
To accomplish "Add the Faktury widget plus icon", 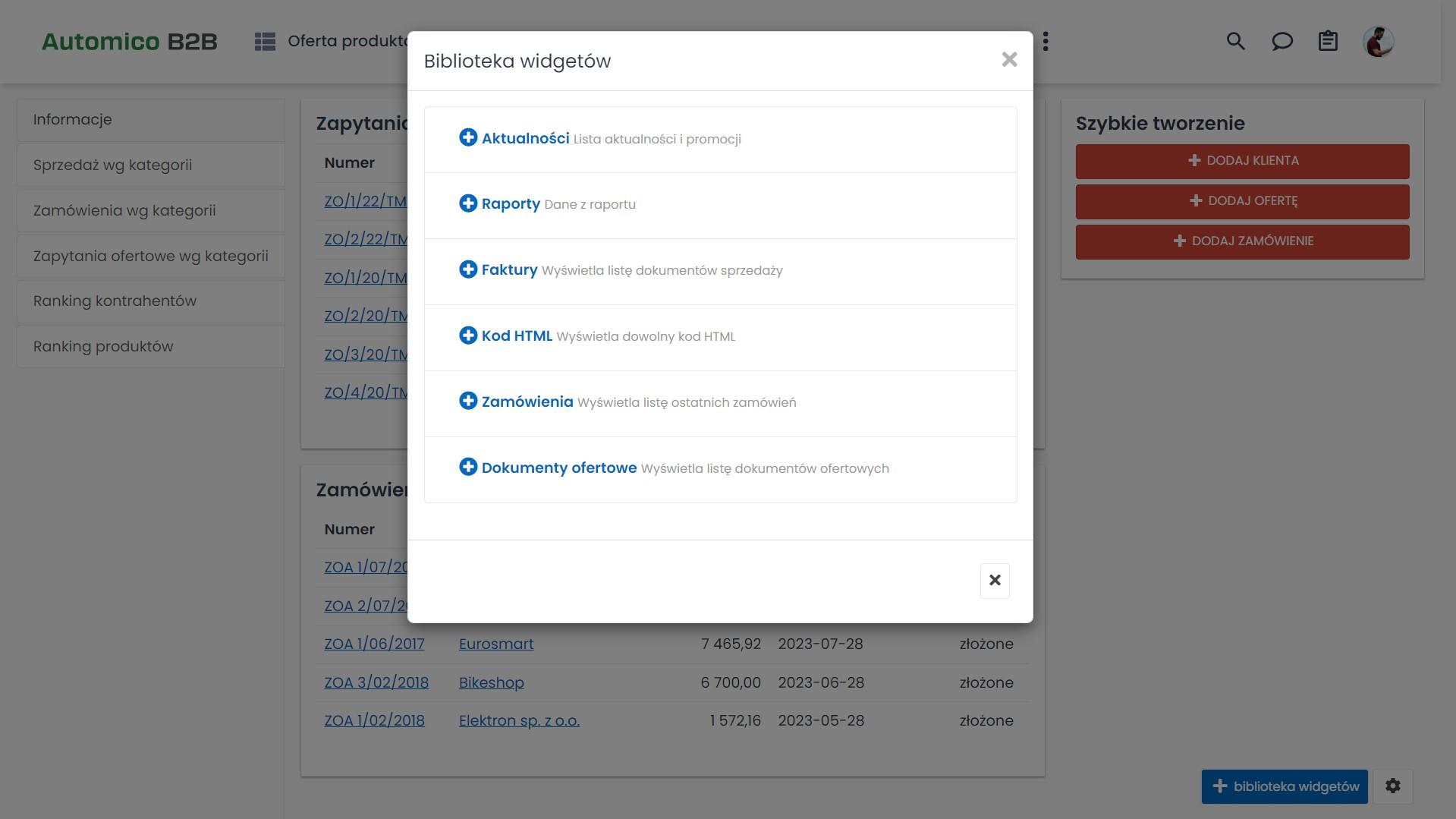I will 468,269.
